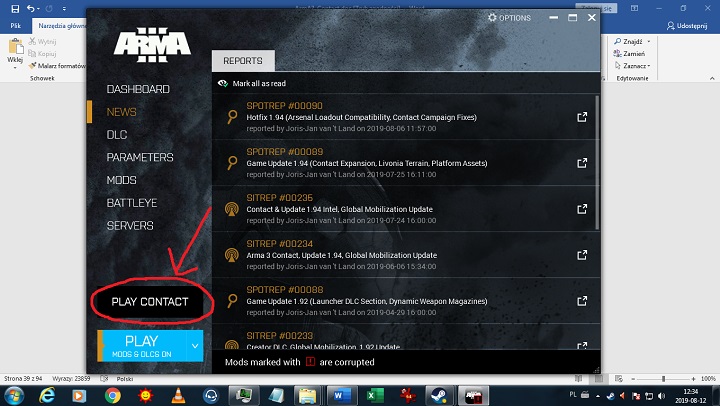
Task: Click the PLAY CONTACT button
Action: 150,302
